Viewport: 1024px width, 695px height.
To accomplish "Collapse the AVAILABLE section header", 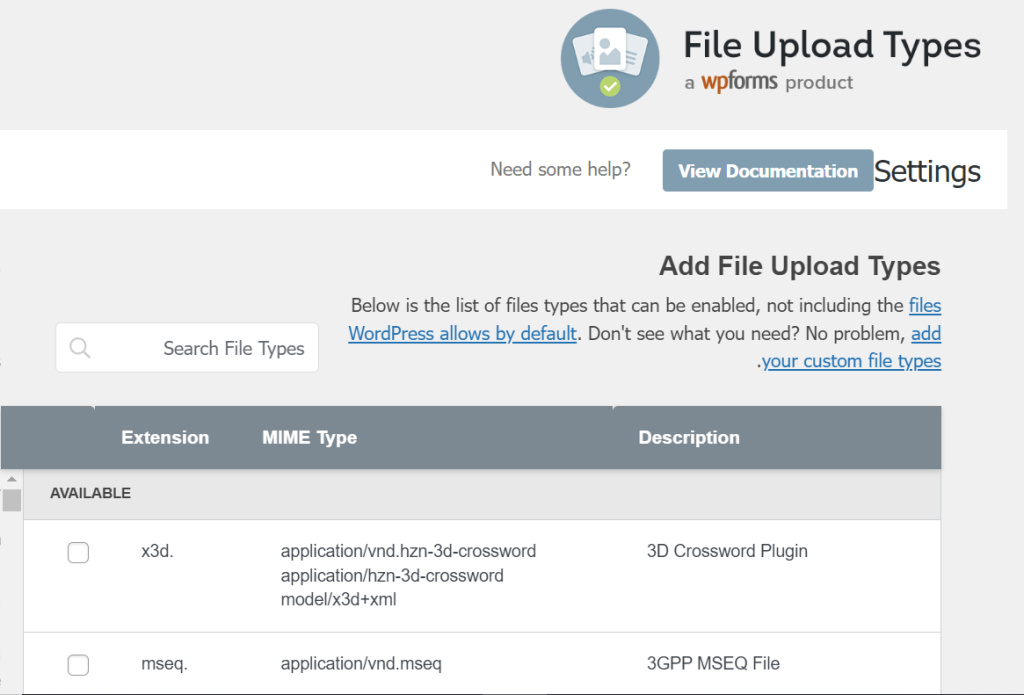I will pos(91,493).
